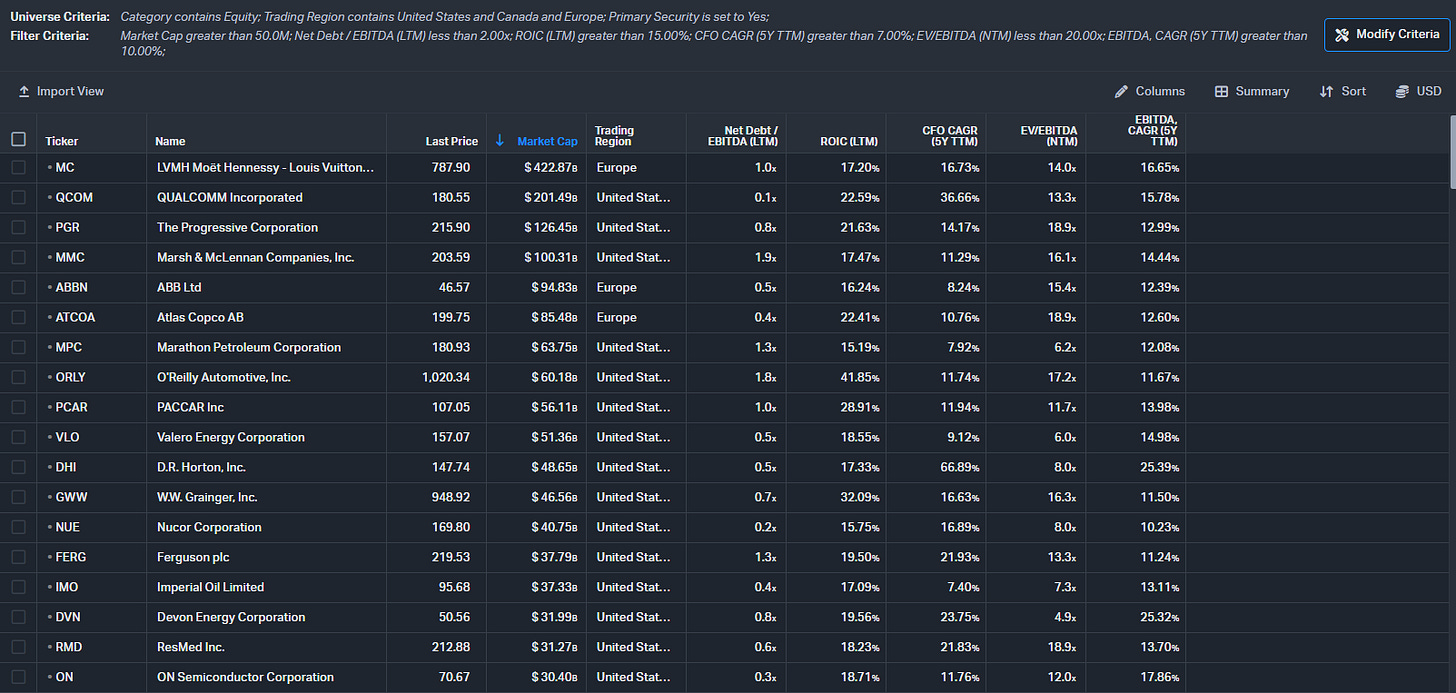
Task: Check the DHI row checkbox
Action: pos(18,468)
